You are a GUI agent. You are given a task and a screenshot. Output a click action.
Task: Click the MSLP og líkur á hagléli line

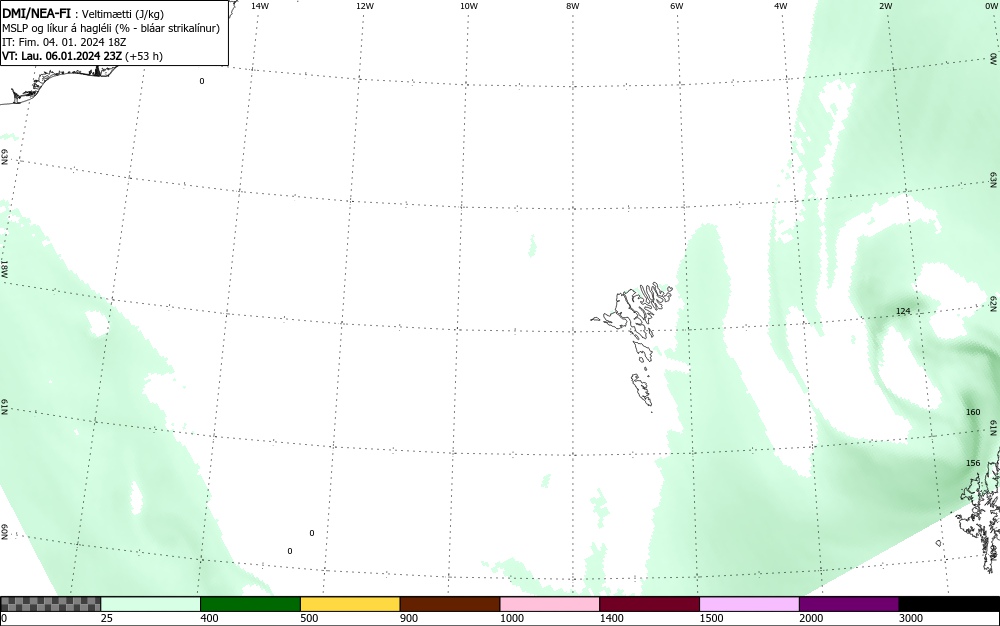111,28
